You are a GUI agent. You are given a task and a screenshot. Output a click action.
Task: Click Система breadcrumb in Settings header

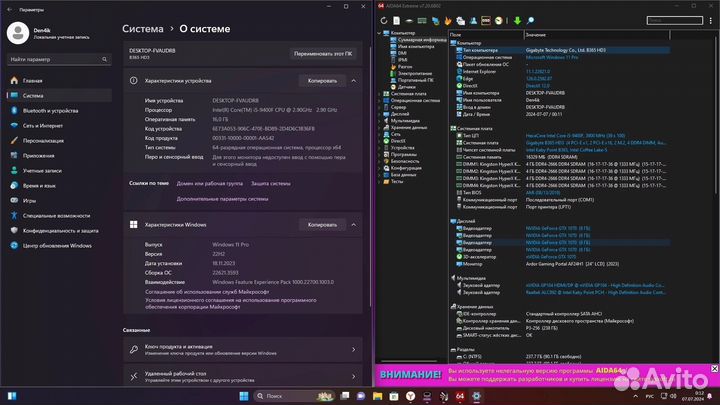click(143, 29)
